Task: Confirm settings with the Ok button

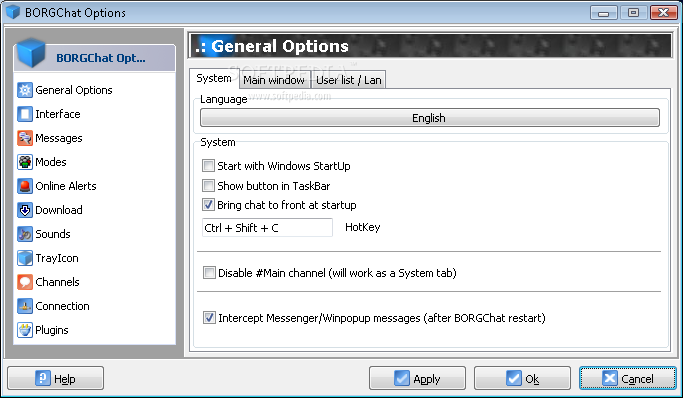Action: [522, 378]
